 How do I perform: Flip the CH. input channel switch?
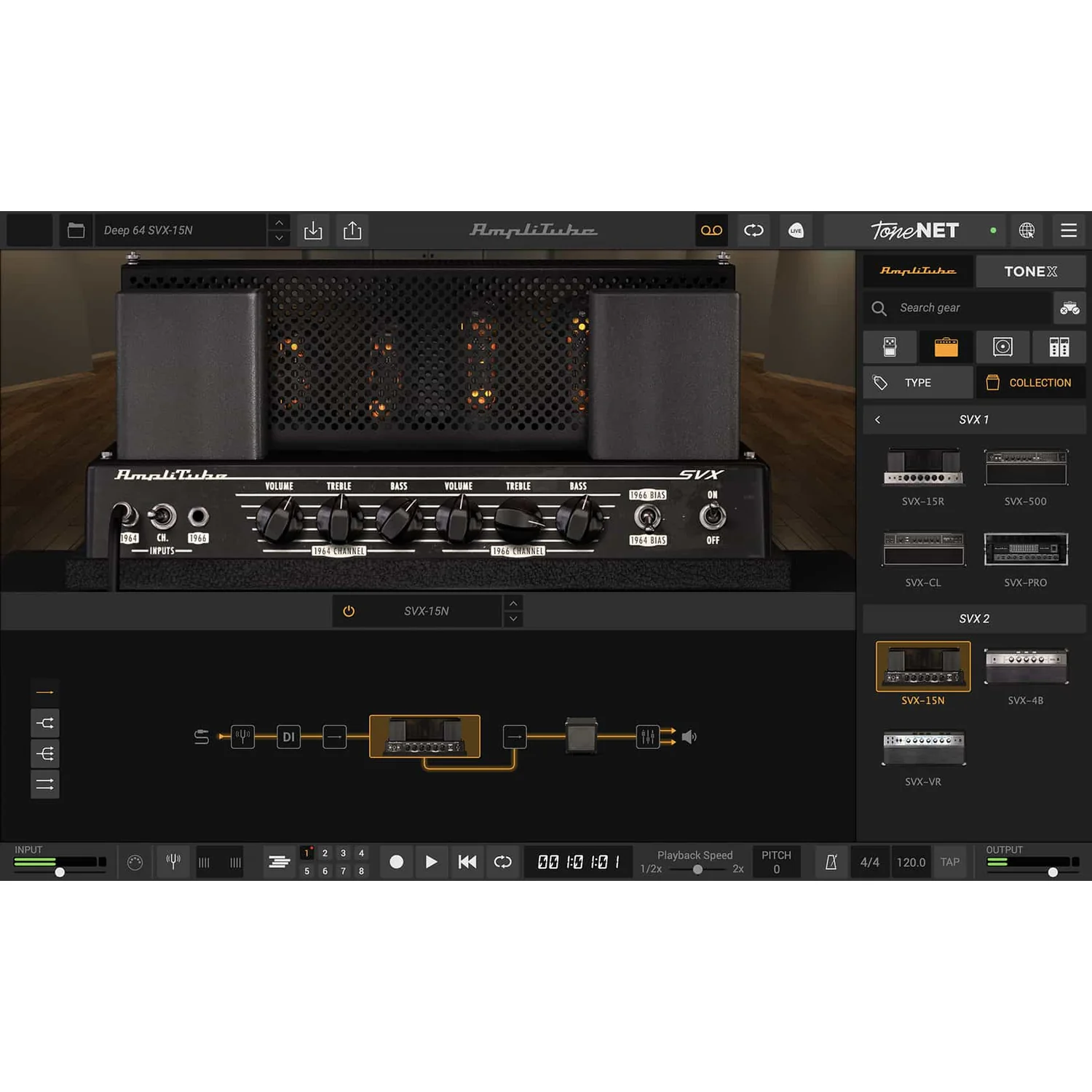pos(162,516)
